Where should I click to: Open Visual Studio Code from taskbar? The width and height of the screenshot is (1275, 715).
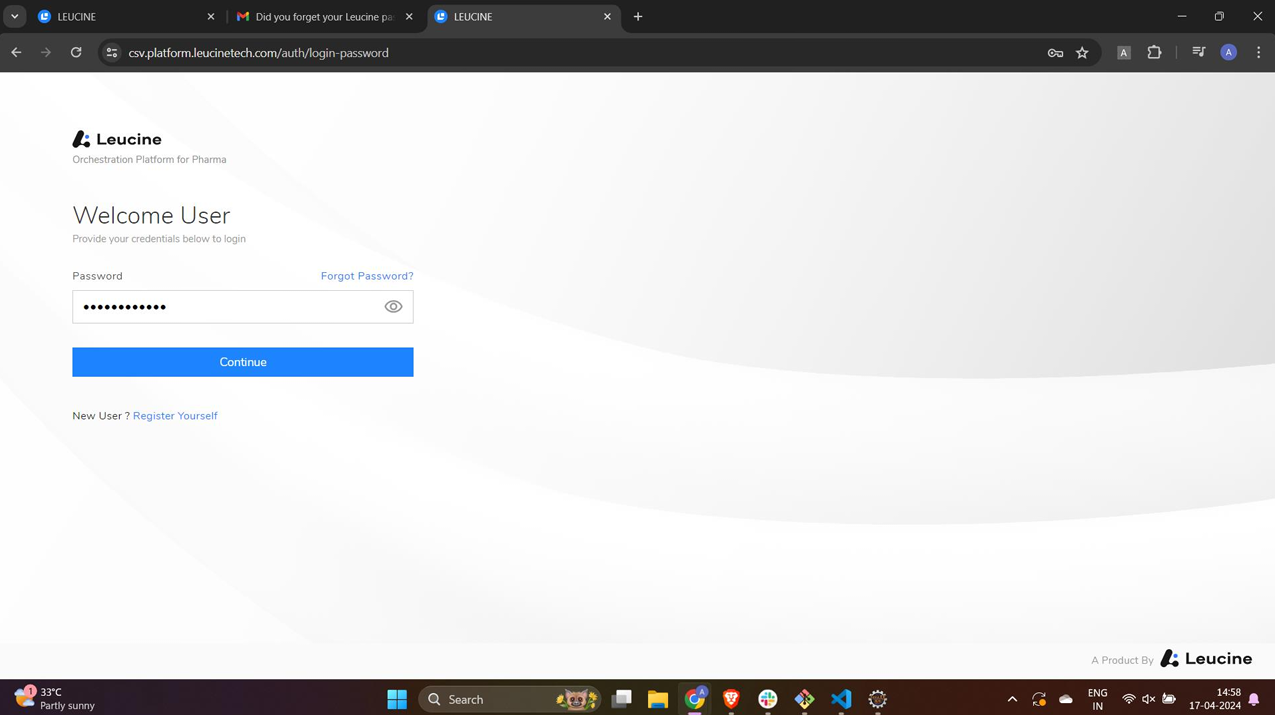pyautogui.click(x=841, y=699)
